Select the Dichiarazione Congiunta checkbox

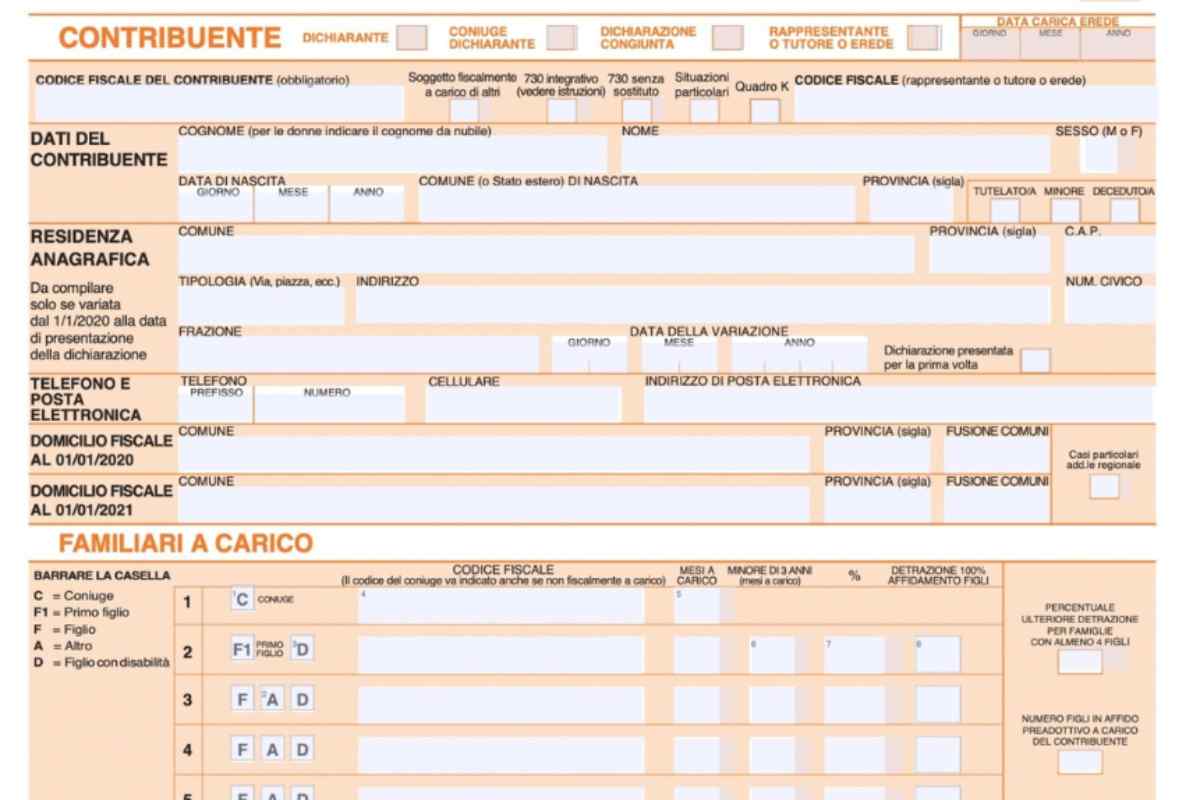(727, 38)
